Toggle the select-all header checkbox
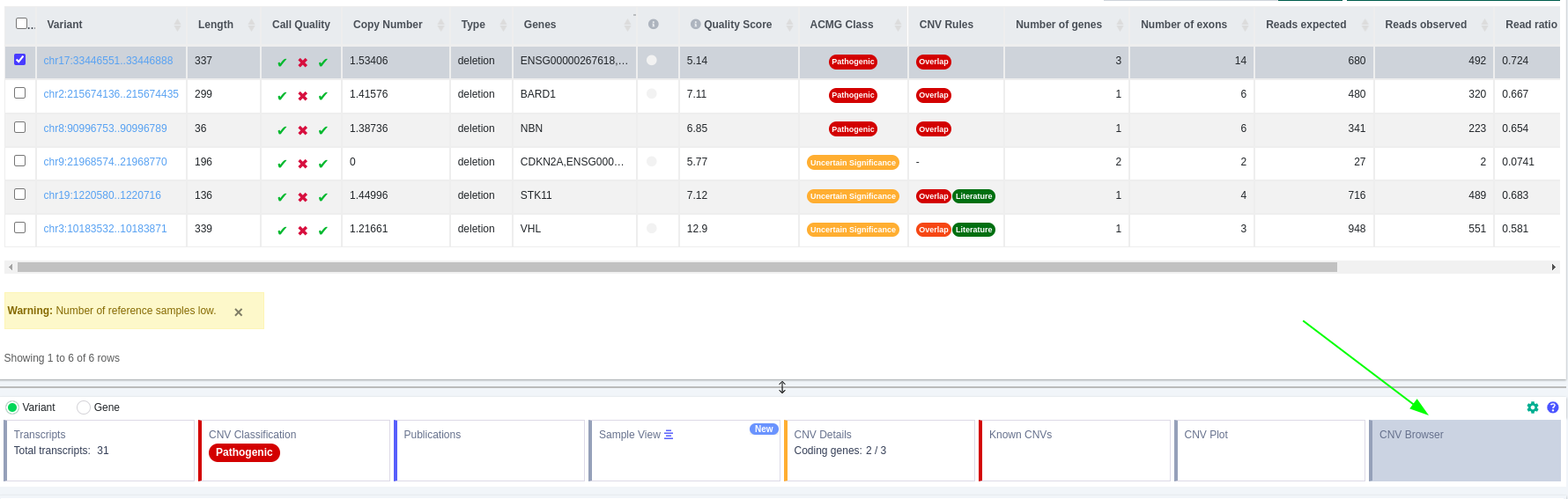 pyautogui.click(x=22, y=24)
